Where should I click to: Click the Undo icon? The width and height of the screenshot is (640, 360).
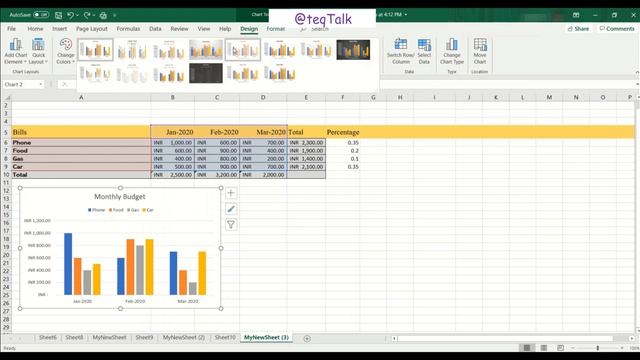[70, 15]
